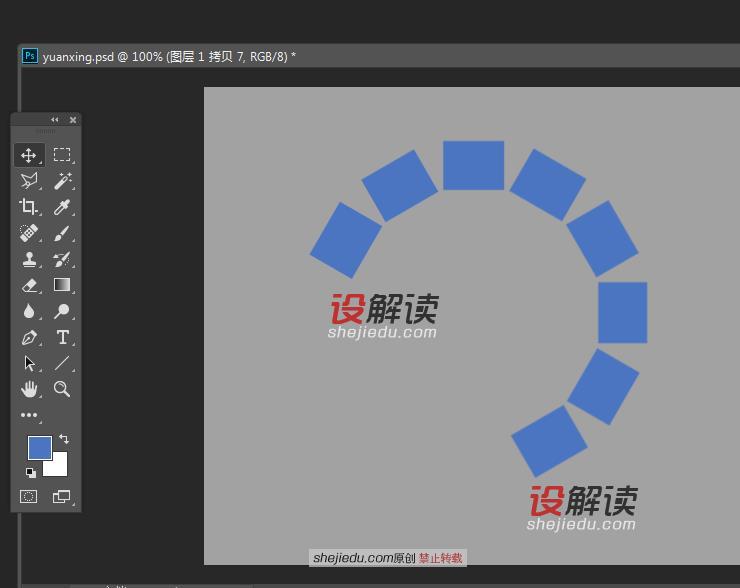The width and height of the screenshot is (740, 588).
Task: Click the upright blue square on the circle's right side
Action: click(x=622, y=312)
